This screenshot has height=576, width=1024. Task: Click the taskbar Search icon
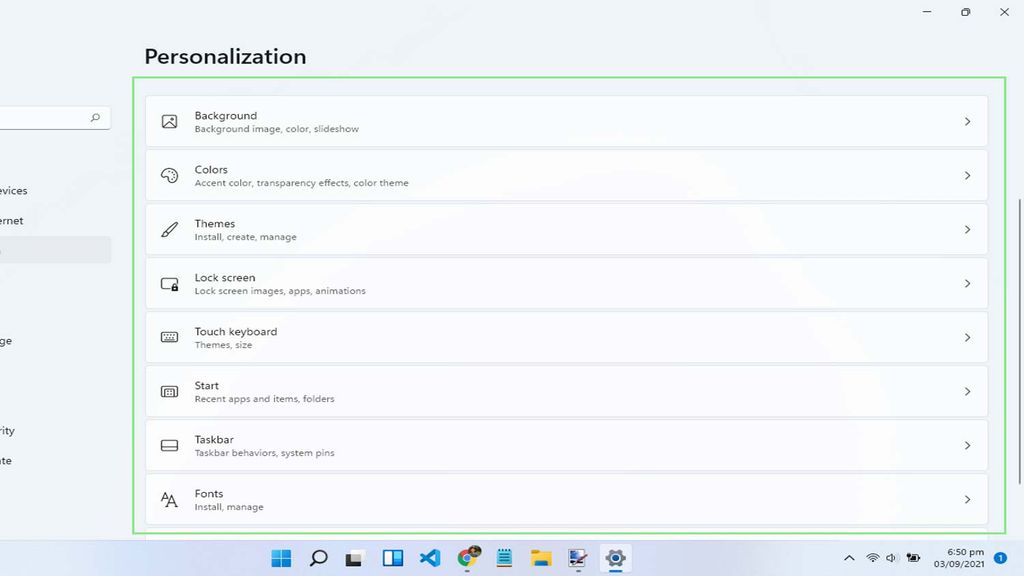(318, 559)
